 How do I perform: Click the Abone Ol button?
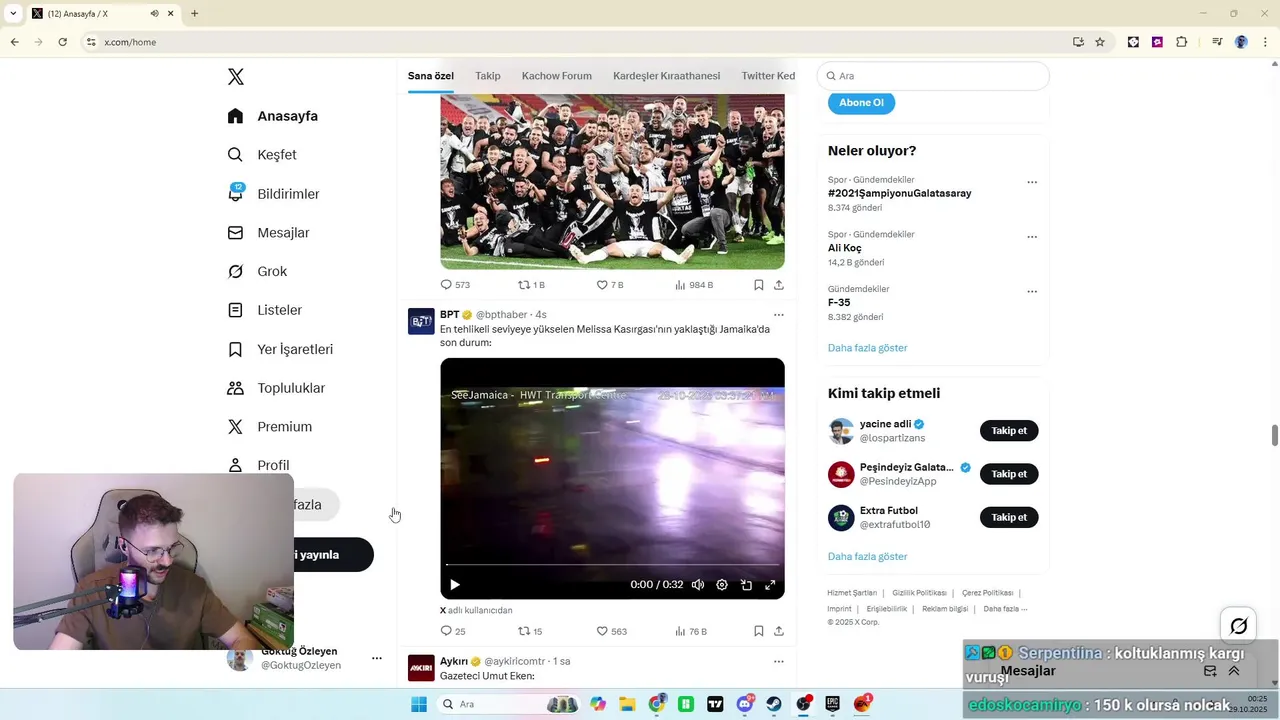tap(861, 103)
